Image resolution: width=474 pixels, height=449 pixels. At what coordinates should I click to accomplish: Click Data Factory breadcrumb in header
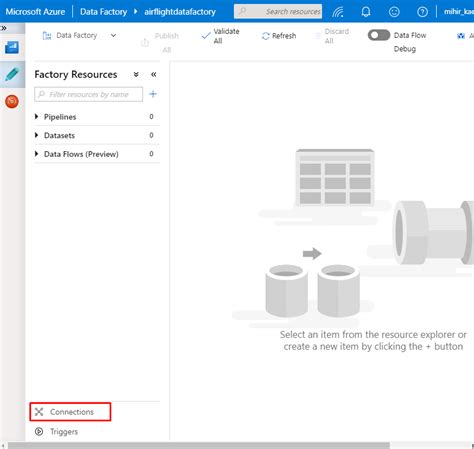104,12
